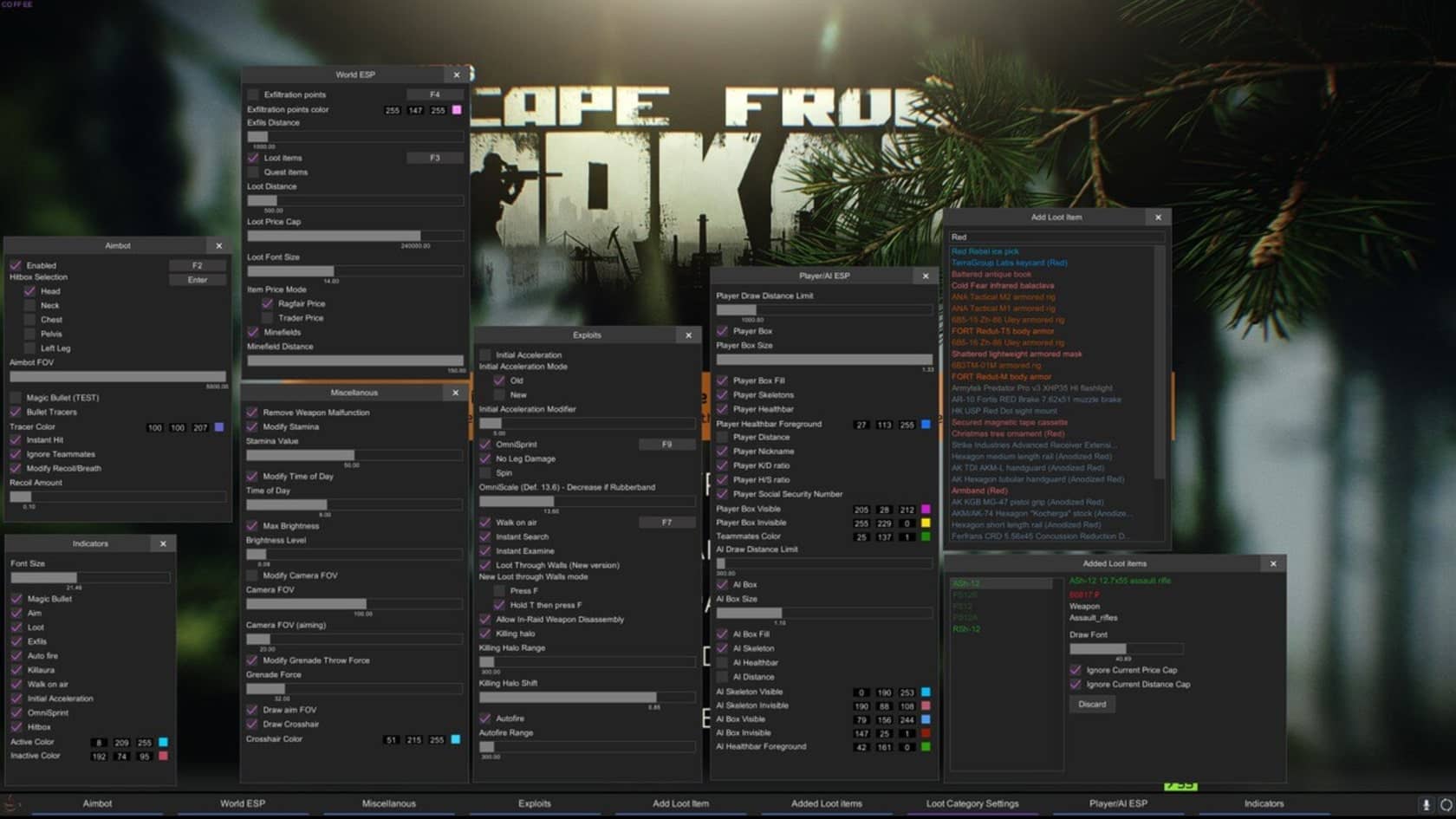
Task: Click the Discard button
Action: point(1091,705)
